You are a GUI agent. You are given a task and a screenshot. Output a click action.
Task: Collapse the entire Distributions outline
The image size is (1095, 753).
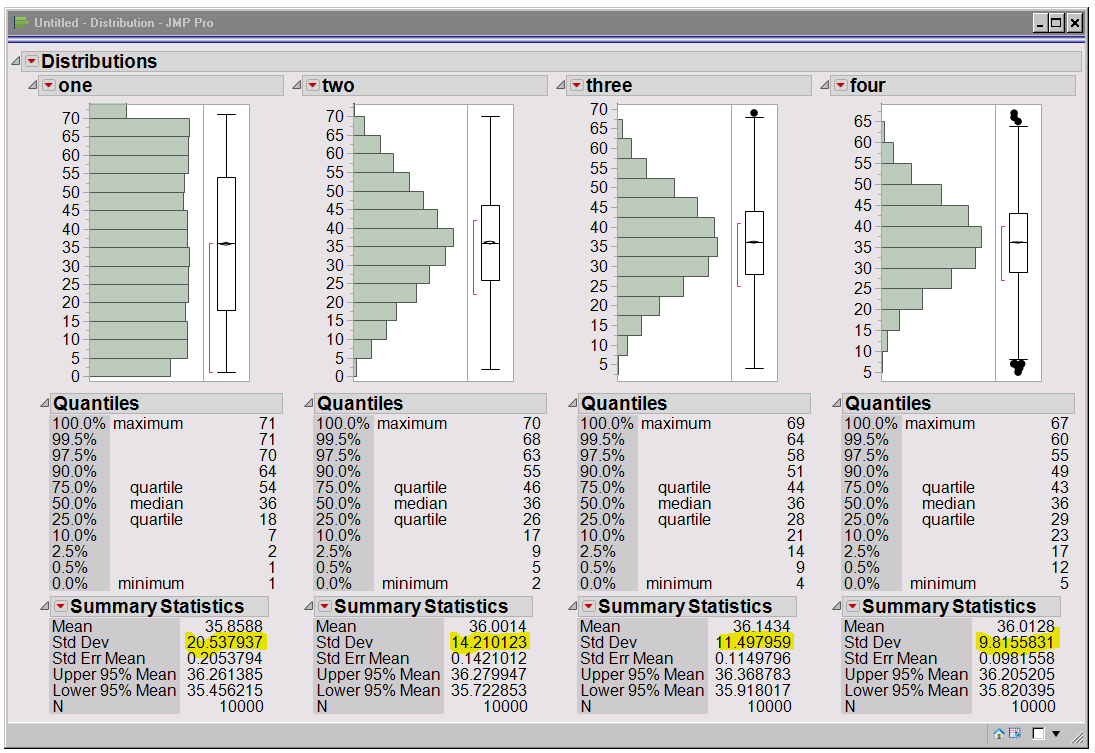pos(13,61)
